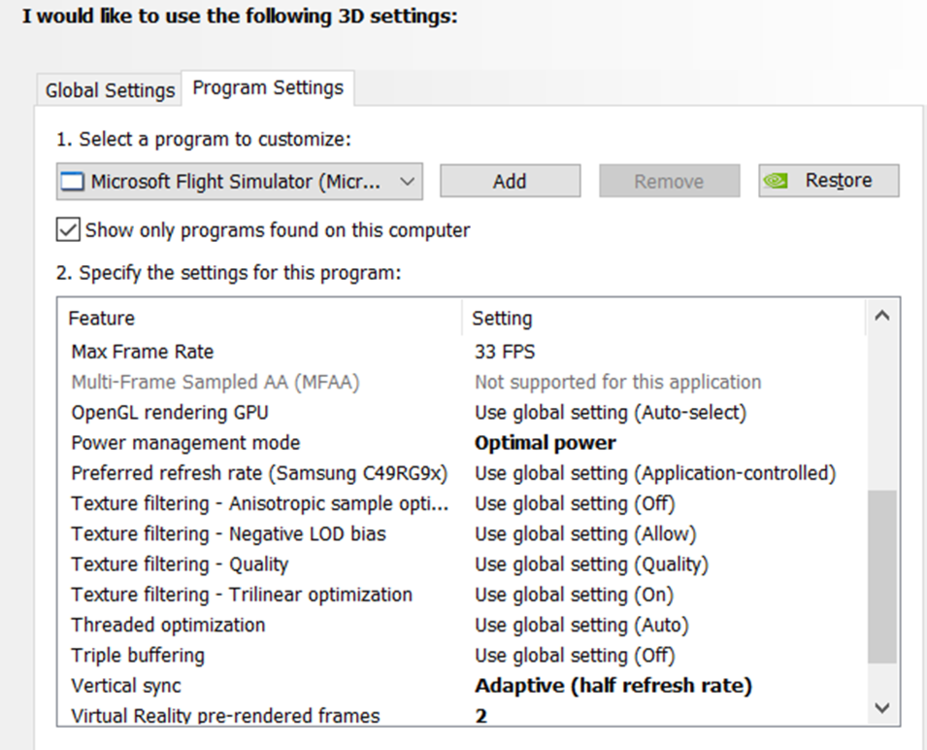
Task: Click the Feature column header
Action: pos(101,319)
